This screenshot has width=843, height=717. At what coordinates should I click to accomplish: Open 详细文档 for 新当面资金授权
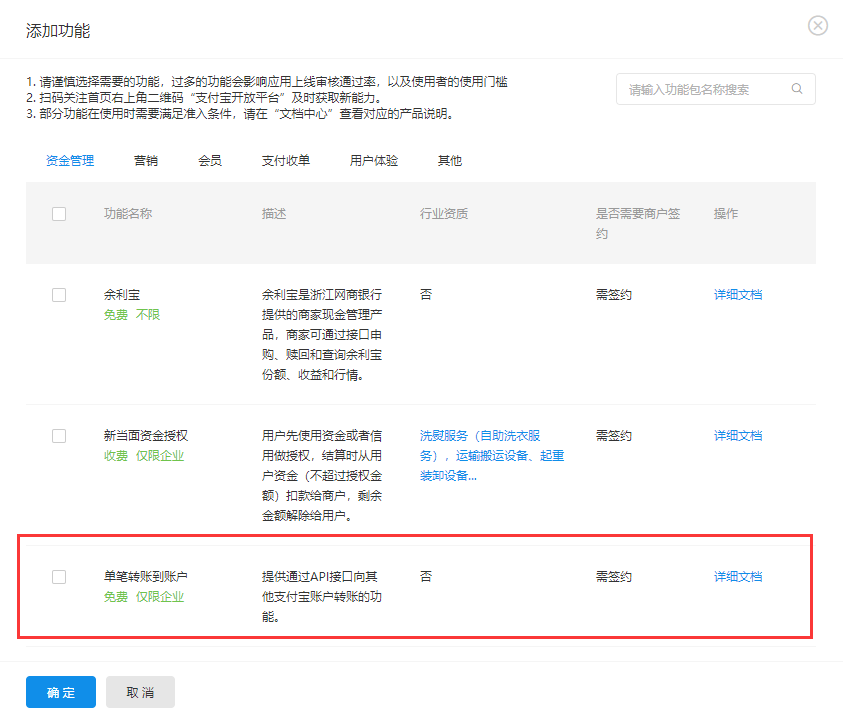click(738, 436)
